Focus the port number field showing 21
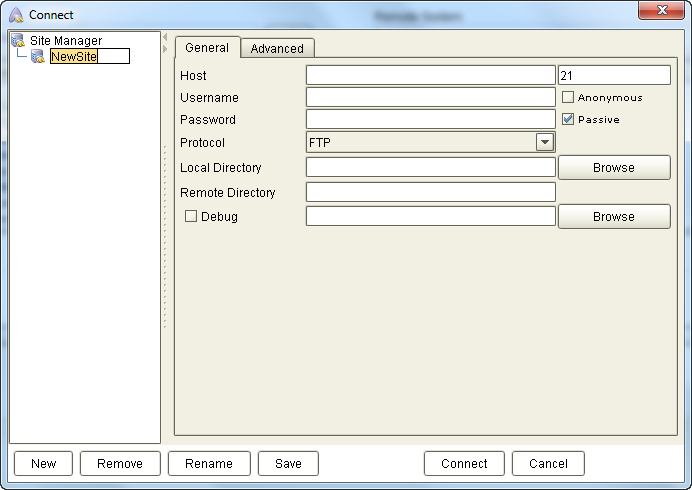 613,76
